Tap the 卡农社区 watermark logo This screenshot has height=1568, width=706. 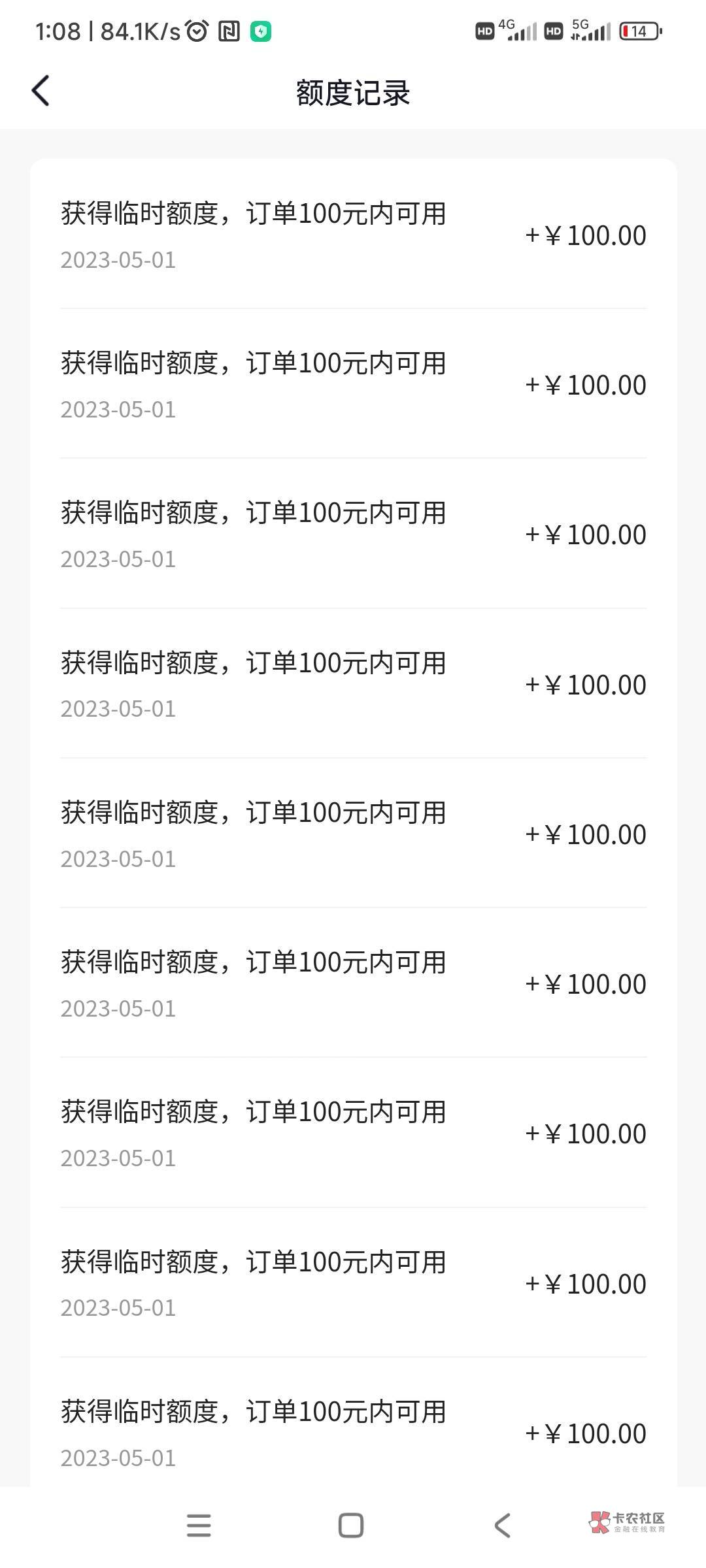[x=626, y=1522]
